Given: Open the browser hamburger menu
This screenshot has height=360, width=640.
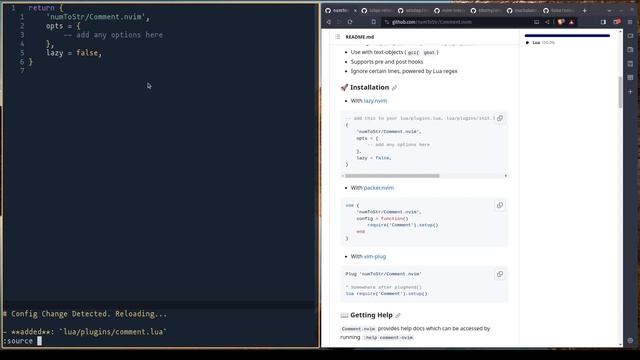Looking at the screenshot, I should 630,22.
